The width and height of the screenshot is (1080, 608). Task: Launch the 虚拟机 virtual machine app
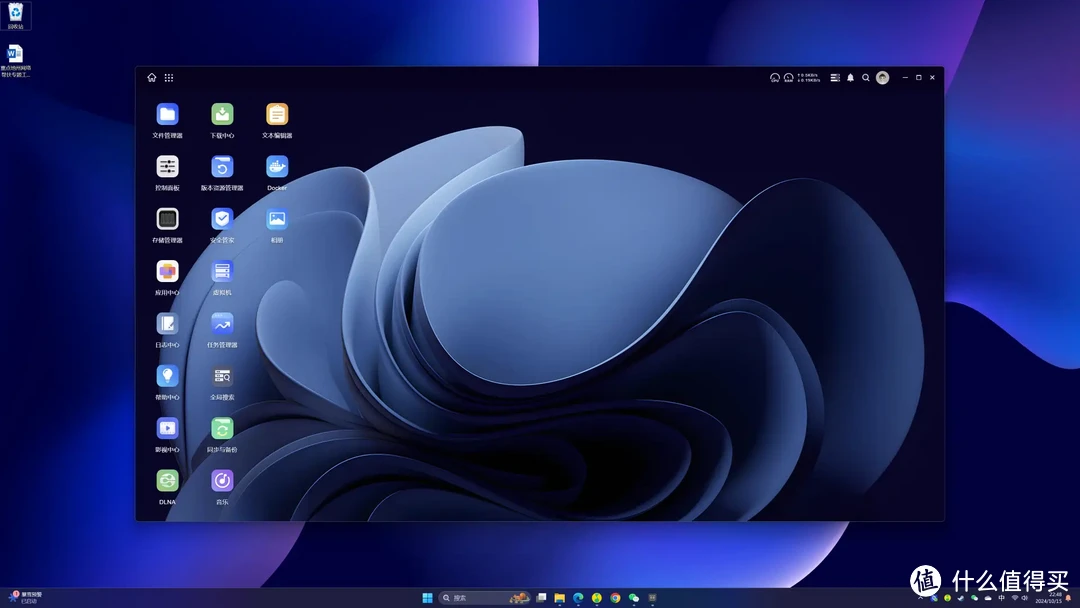[x=221, y=271]
